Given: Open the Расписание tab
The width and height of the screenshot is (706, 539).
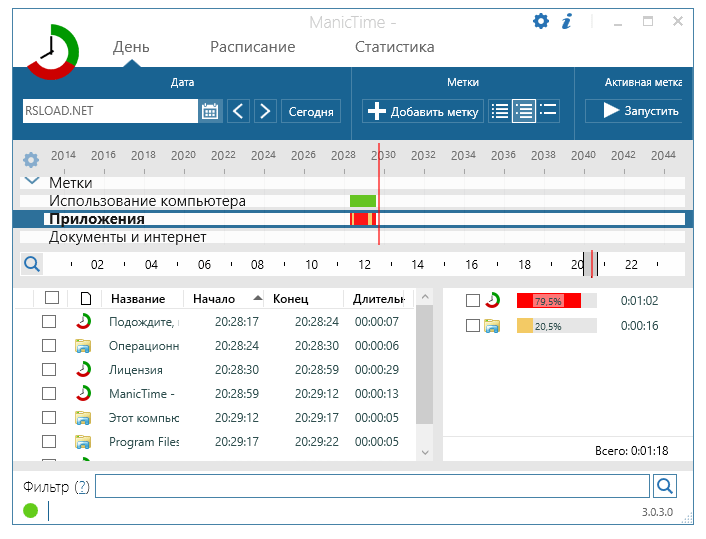Looking at the screenshot, I should (x=252, y=47).
